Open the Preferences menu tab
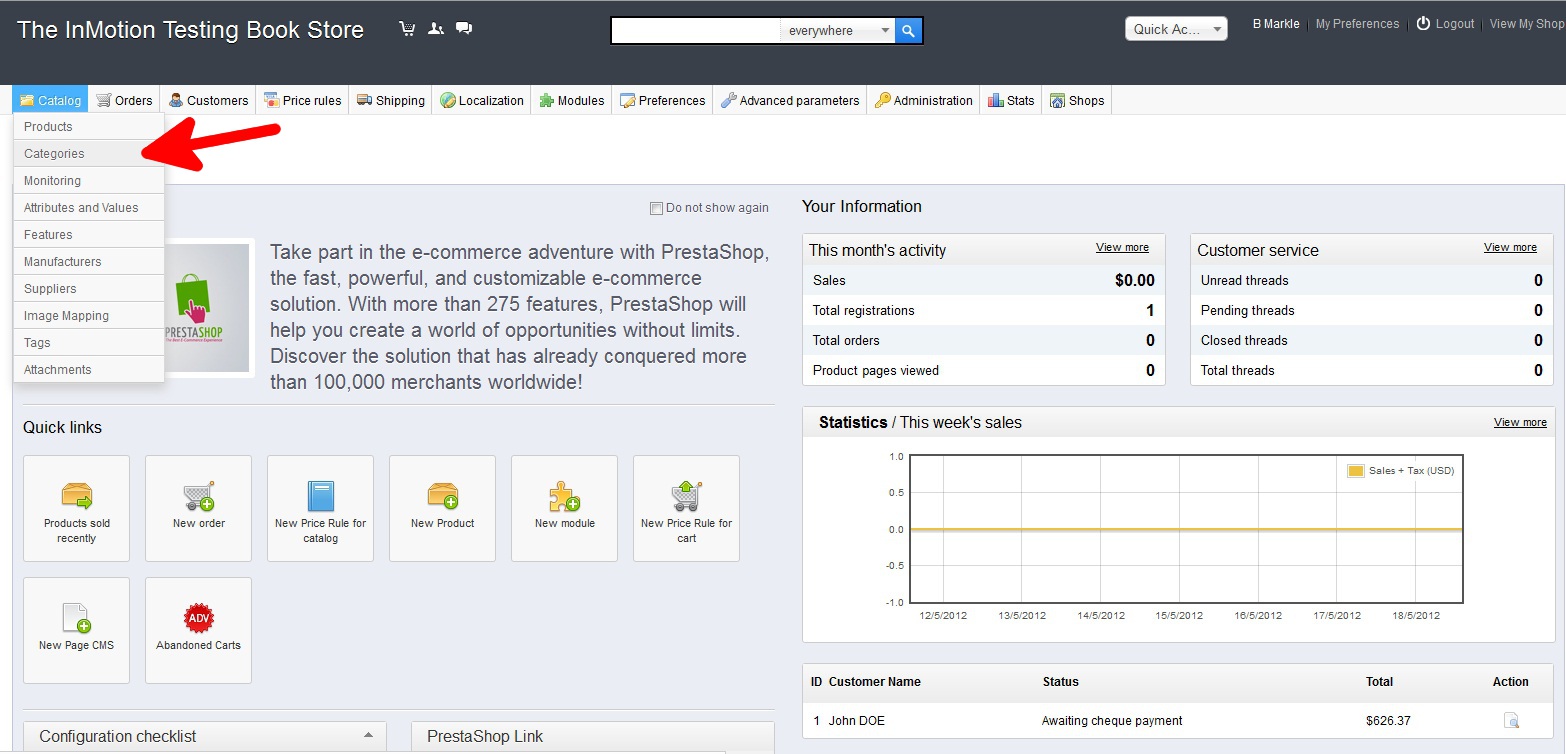Image resolution: width=1566 pixels, height=754 pixels. [x=662, y=100]
